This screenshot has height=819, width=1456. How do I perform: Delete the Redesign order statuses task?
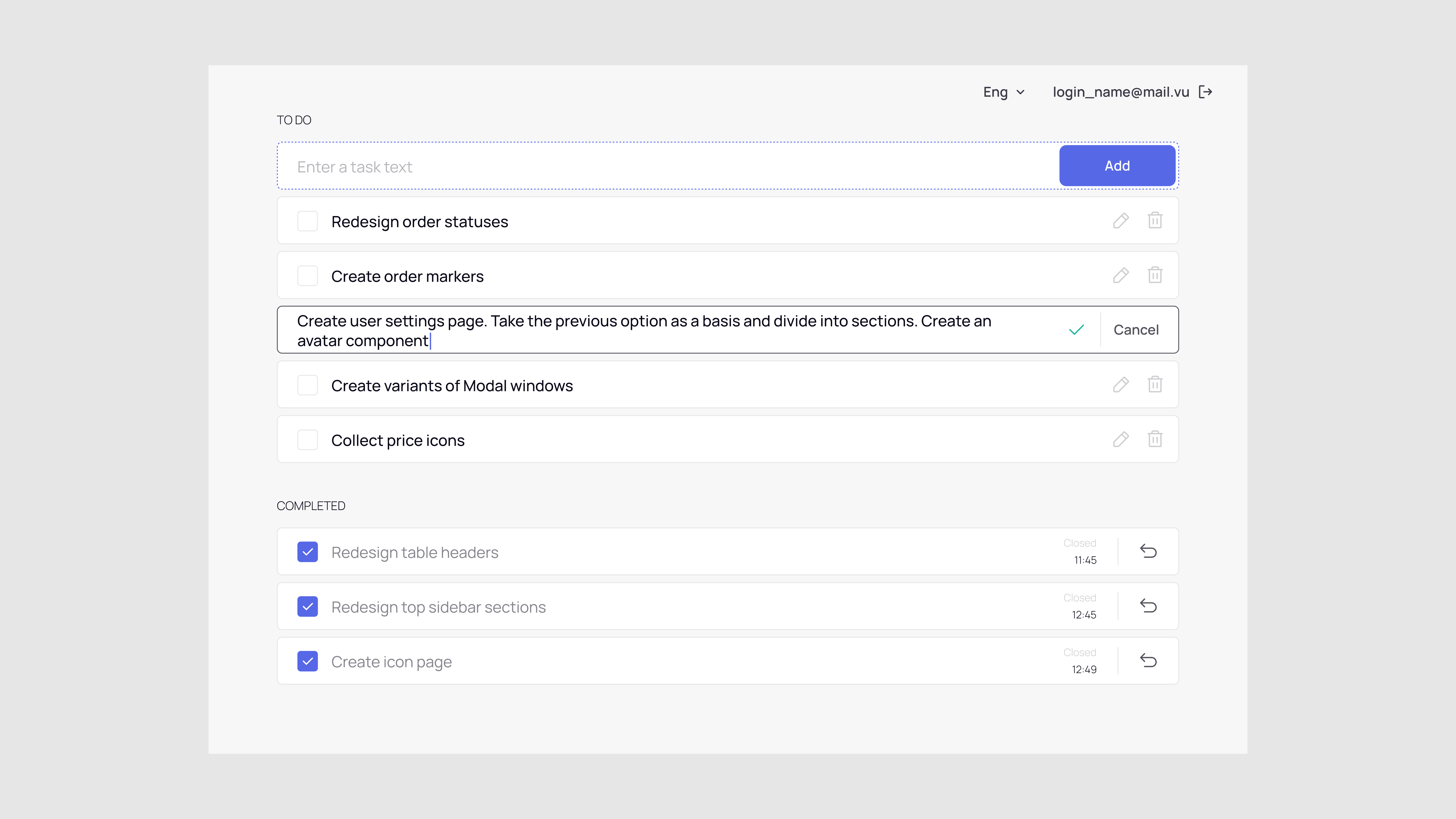[x=1155, y=220]
